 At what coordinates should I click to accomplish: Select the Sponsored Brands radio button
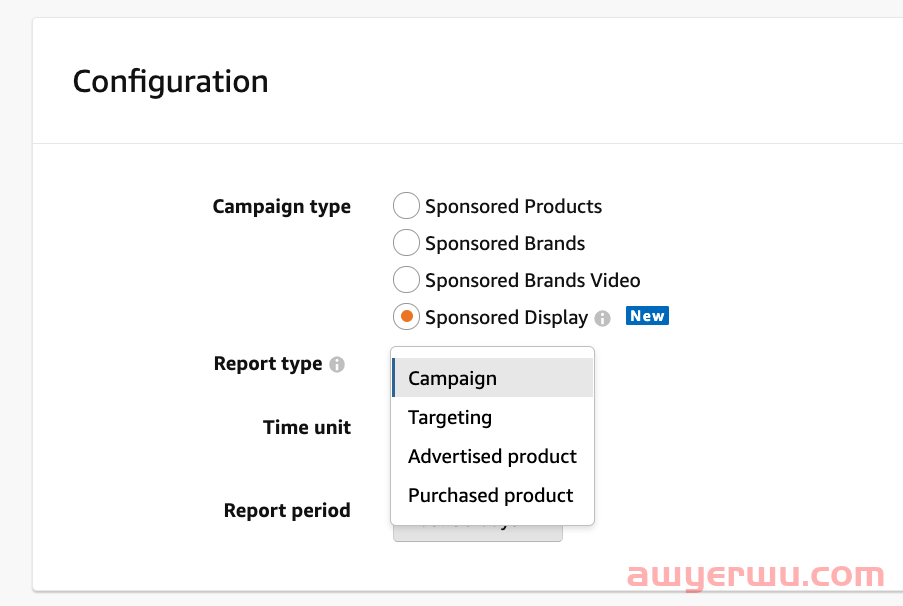[x=406, y=243]
